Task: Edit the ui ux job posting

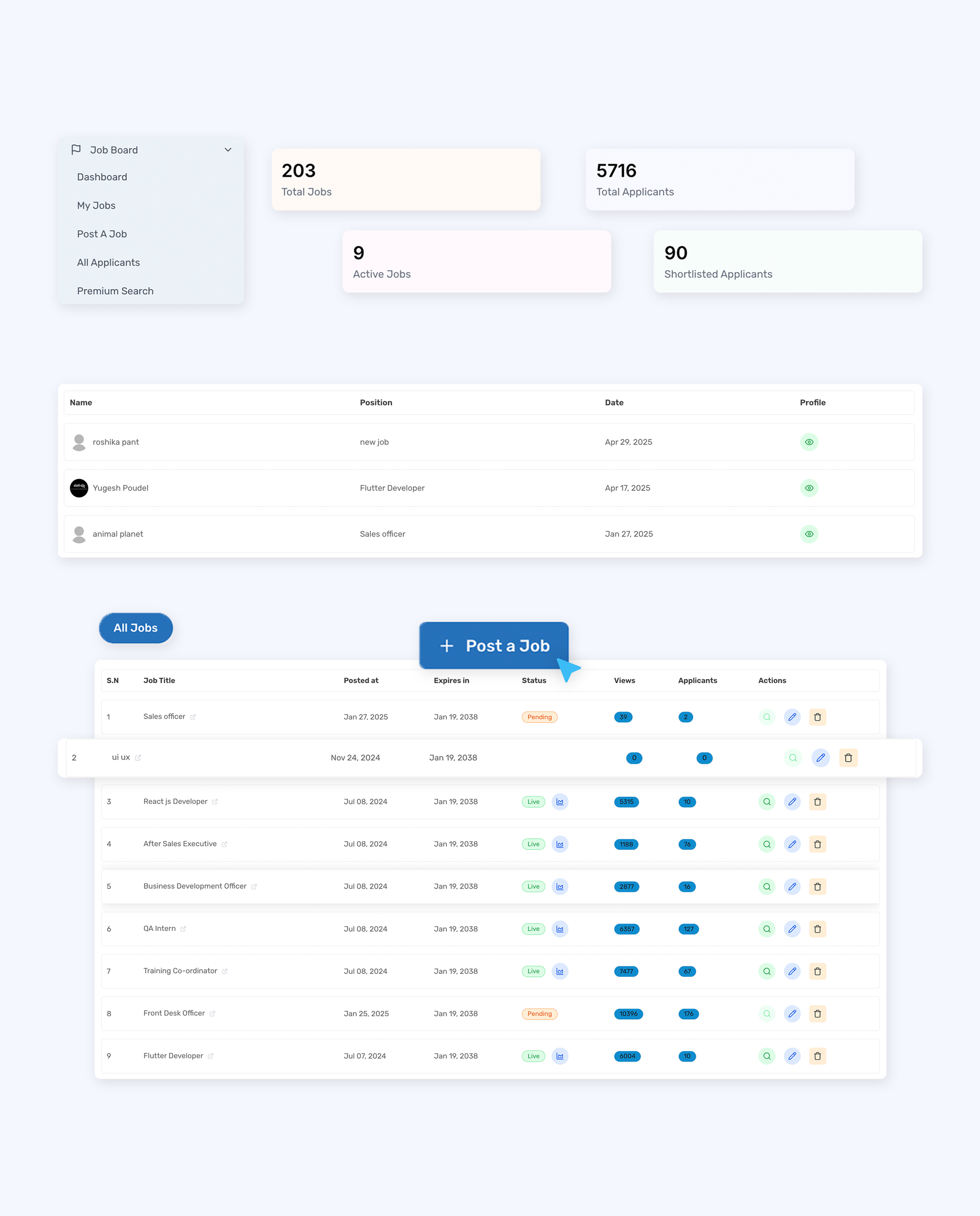Action: (x=821, y=758)
